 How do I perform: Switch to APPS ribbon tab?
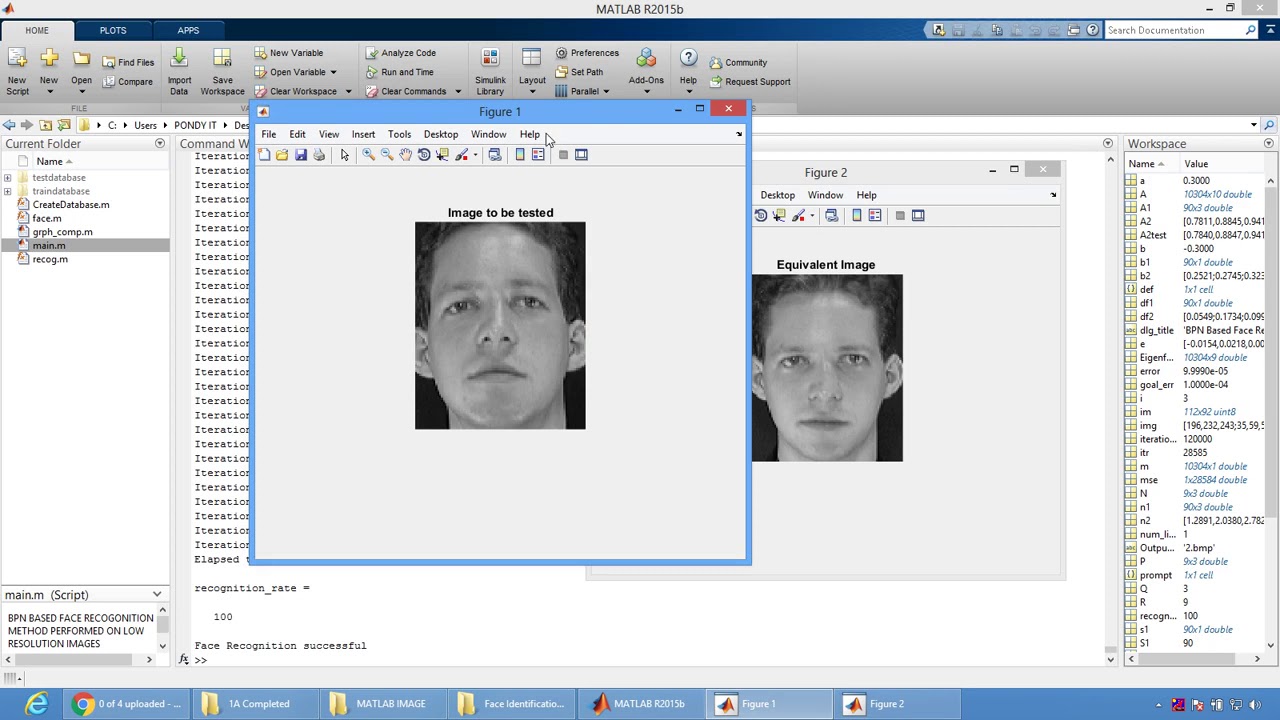tap(188, 30)
